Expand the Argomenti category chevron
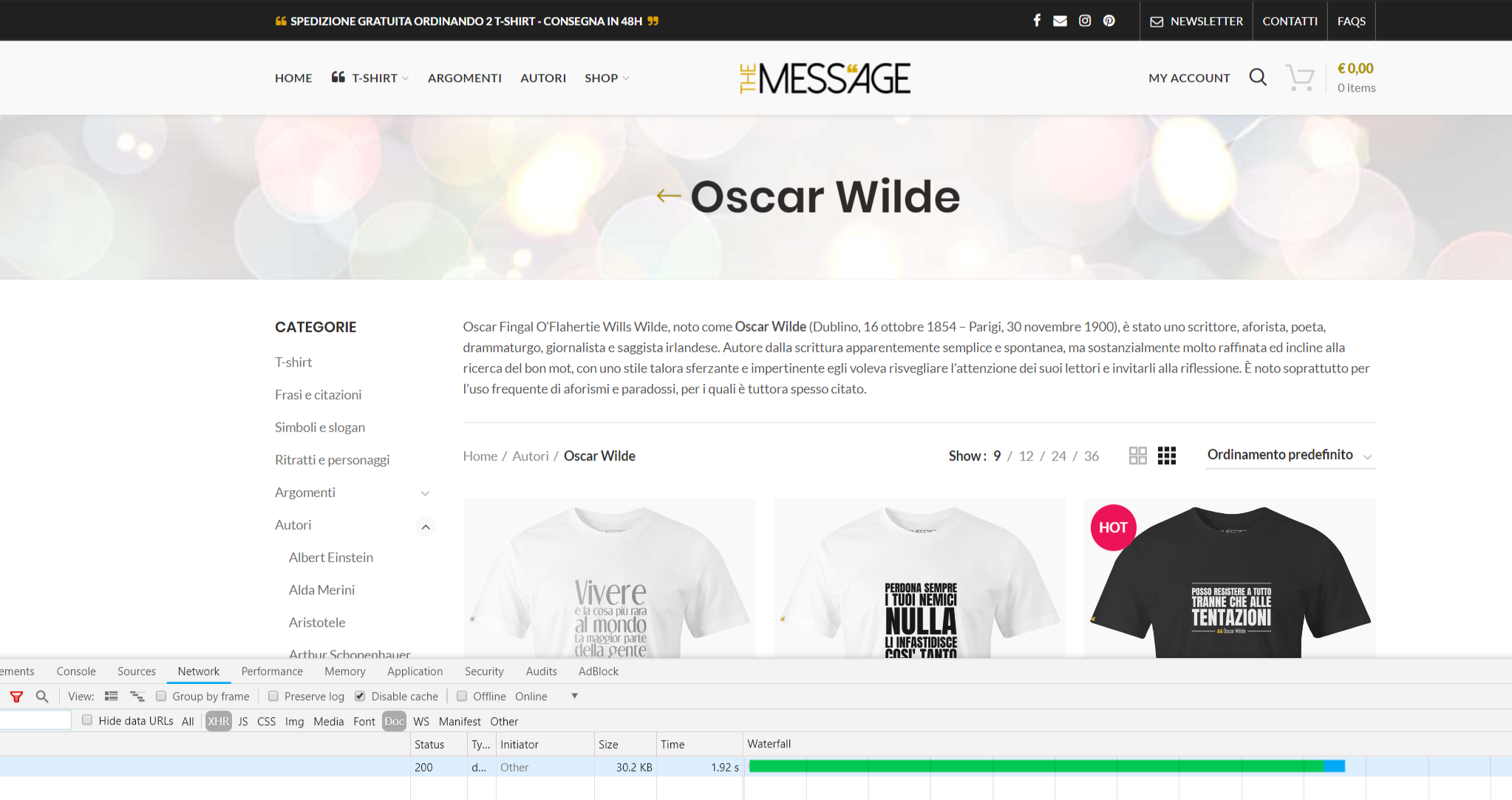The image size is (1512, 800). click(x=425, y=493)
